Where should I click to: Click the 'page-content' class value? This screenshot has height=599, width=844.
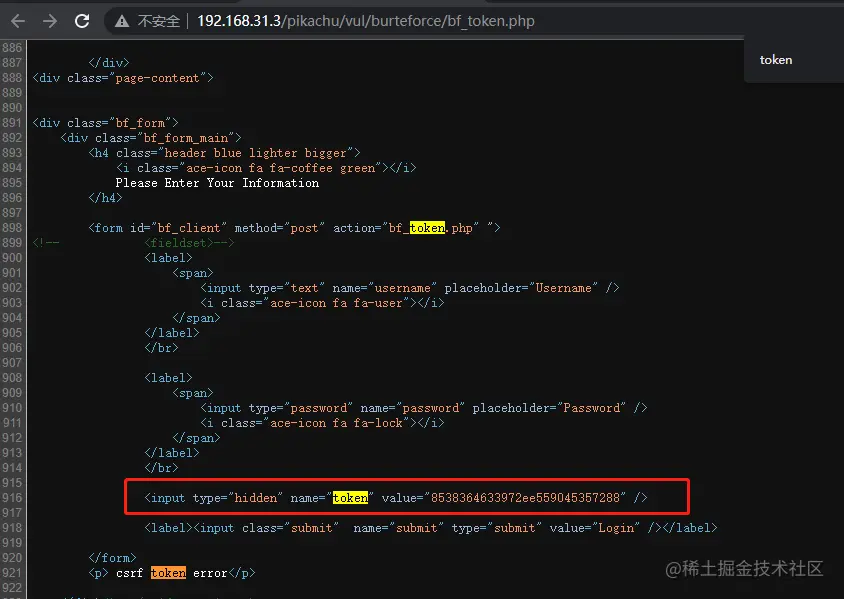pyautogui.click(x=157, y=78)
